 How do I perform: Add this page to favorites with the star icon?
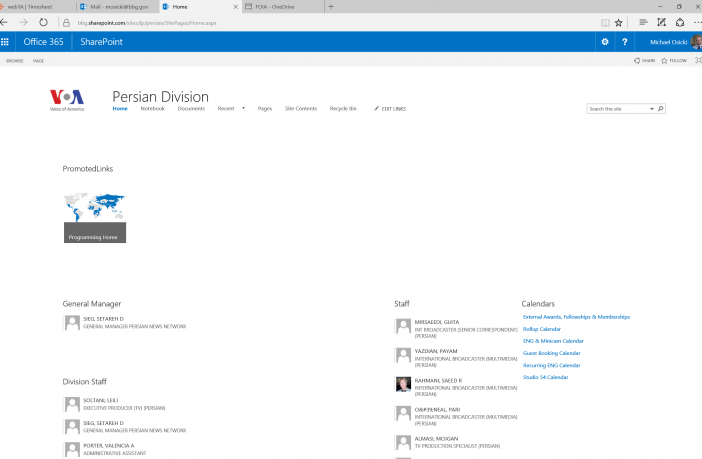pyautogui.click(x=619, y=23)
